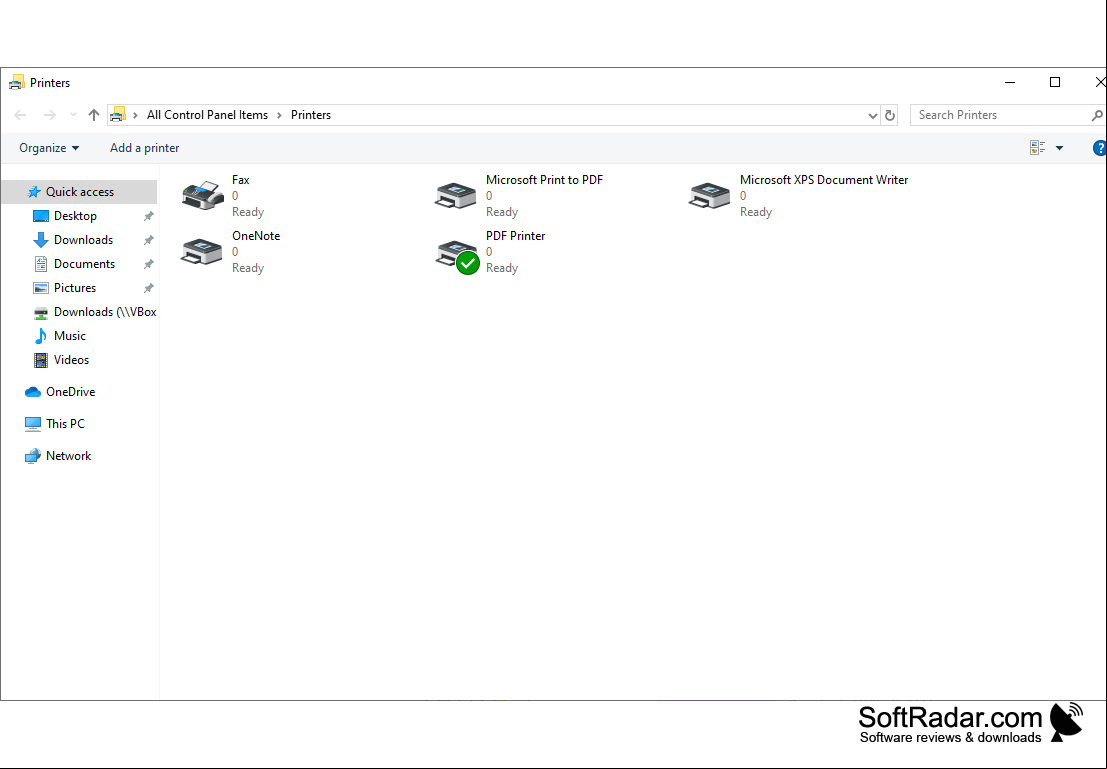The image size is (1107, 769).
Task: Click the Printers breadcrumb segment
Action: click(x=311, y=115)
